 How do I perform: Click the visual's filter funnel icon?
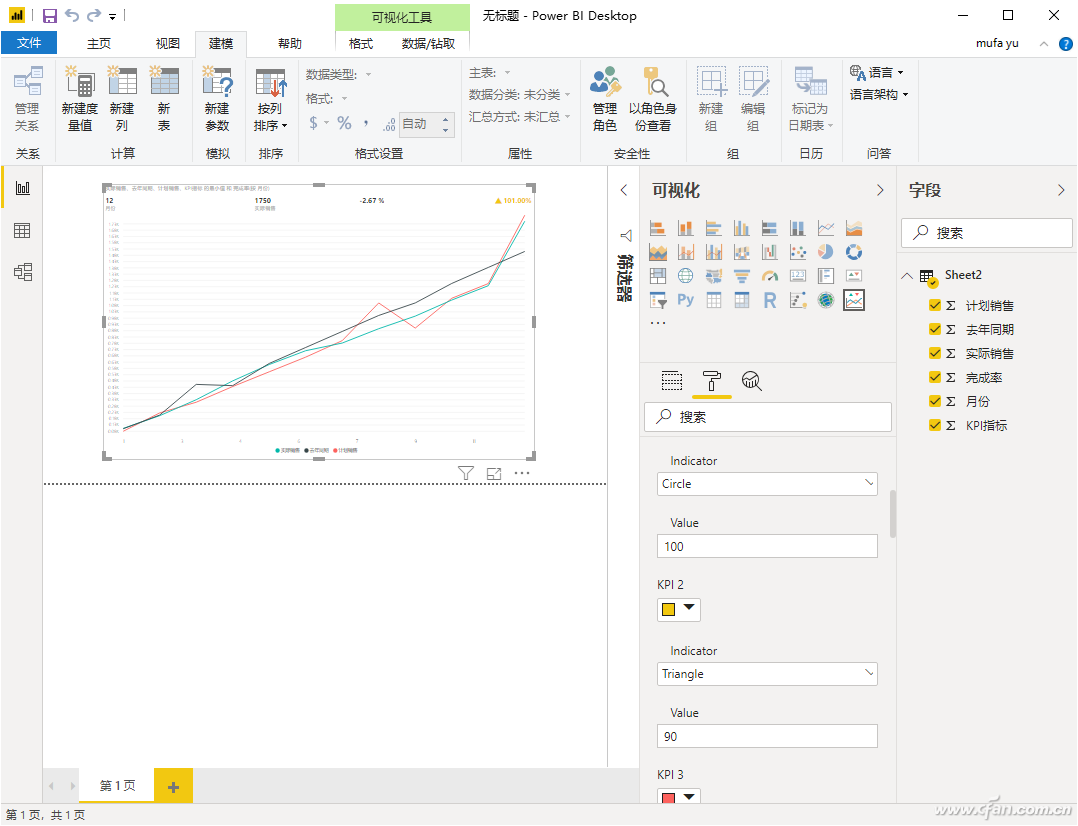[465, 474]
